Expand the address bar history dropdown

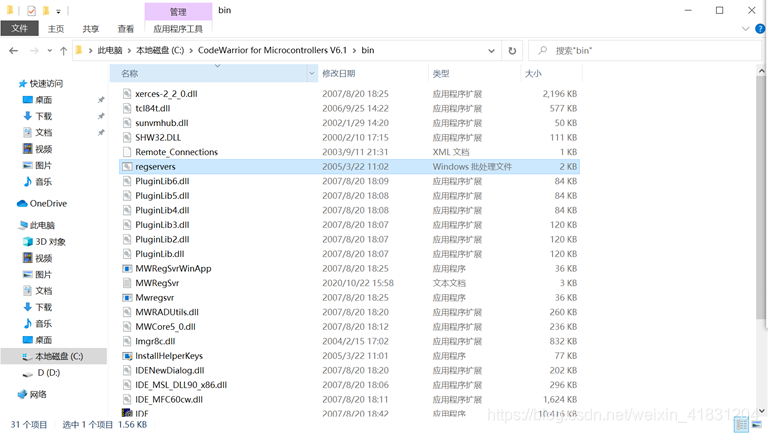[x=491, y=50]
